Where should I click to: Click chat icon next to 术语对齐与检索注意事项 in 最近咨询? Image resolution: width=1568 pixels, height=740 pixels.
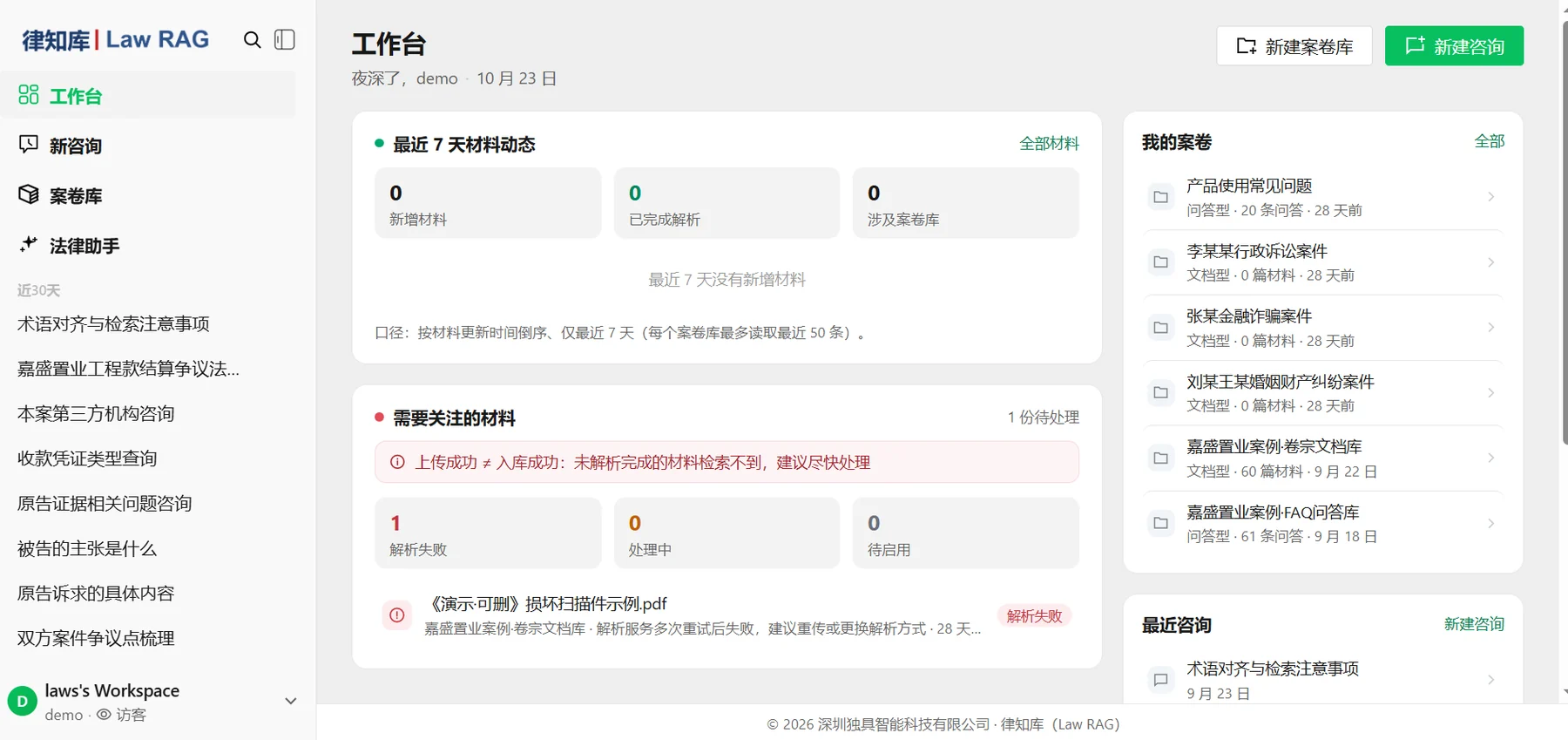[1161, 680]
